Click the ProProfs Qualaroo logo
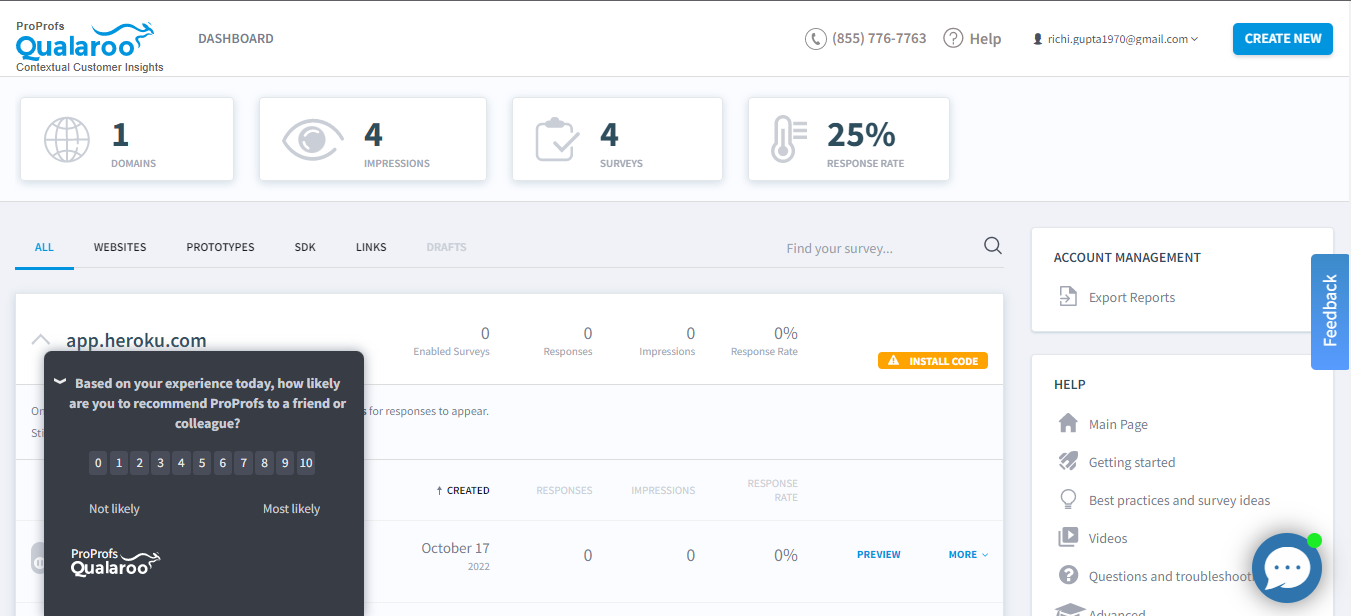The image size is (1351, 616). (90, 46)
